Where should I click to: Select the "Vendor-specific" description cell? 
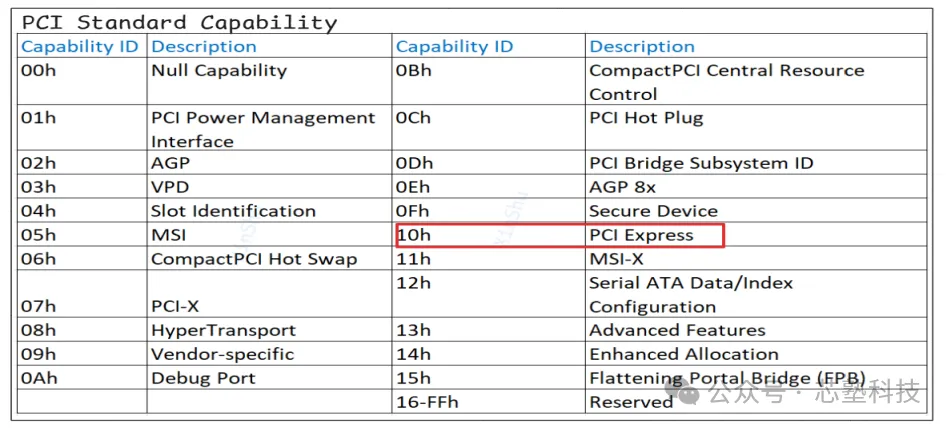223,354
